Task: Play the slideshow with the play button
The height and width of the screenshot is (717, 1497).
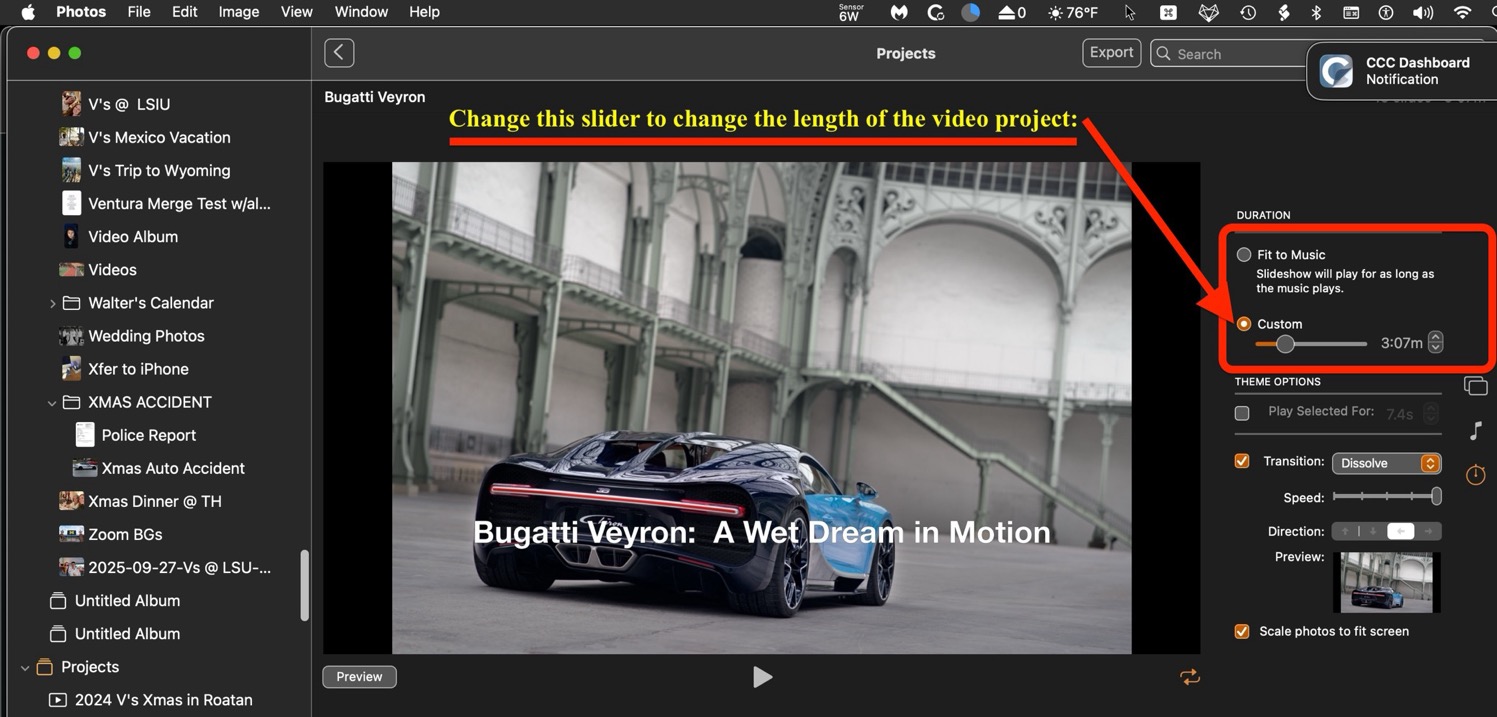Action: (762, 677)
